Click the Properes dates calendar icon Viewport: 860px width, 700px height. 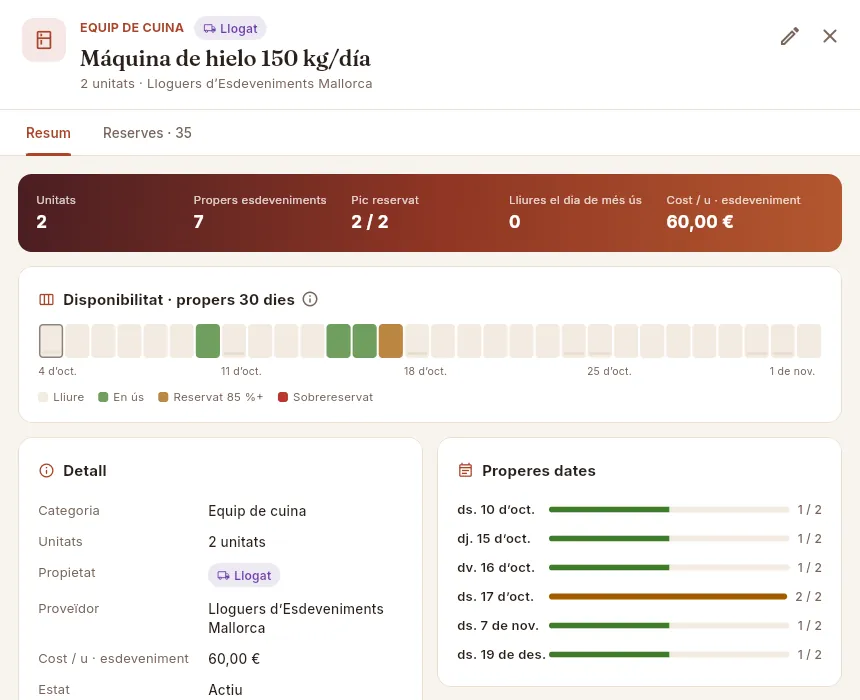(465, 470)
